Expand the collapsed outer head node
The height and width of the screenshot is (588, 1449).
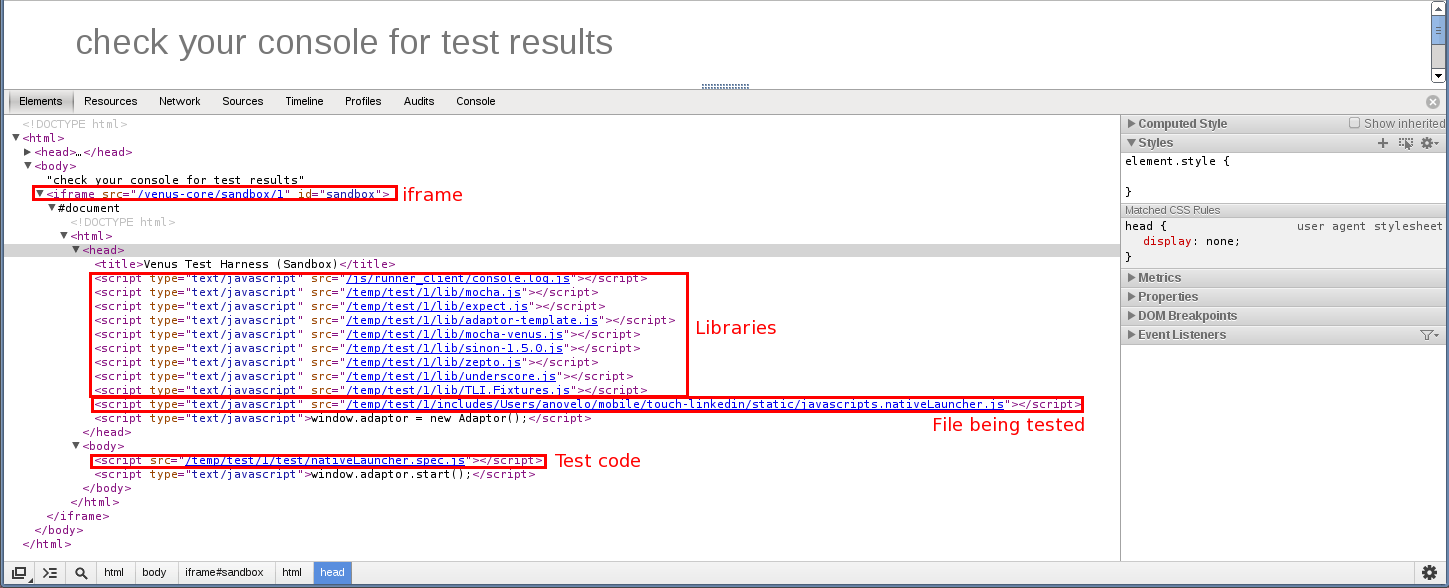coord(28,152)
